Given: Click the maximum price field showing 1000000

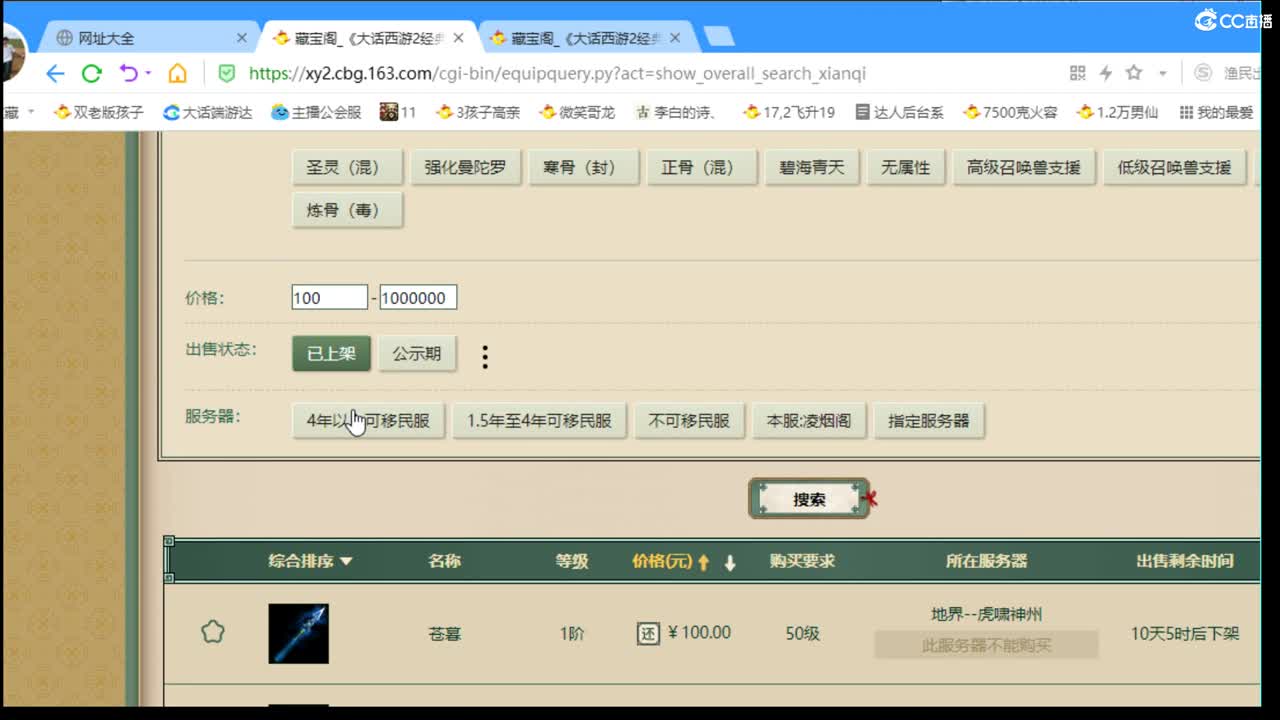Looking at the screenshot, I should click(x=418, y=297).
